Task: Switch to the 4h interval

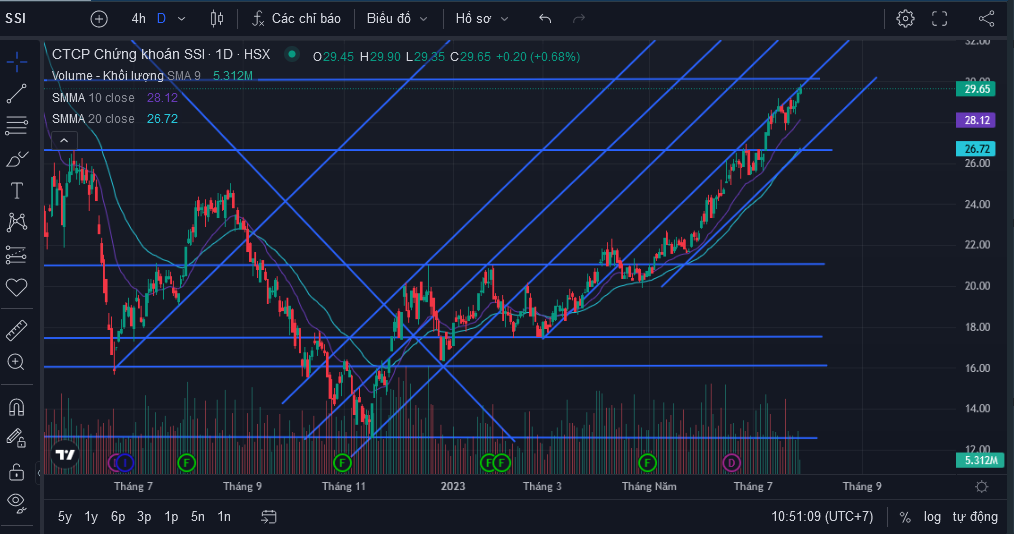Action: click(x=138, y=19)
